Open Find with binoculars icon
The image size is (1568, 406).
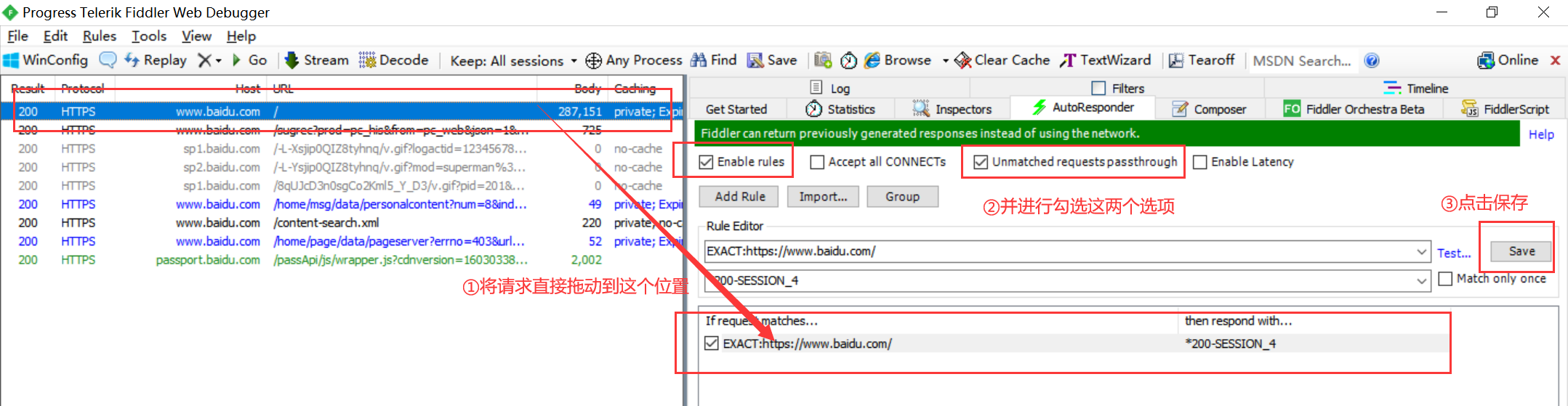click(714, 60)
